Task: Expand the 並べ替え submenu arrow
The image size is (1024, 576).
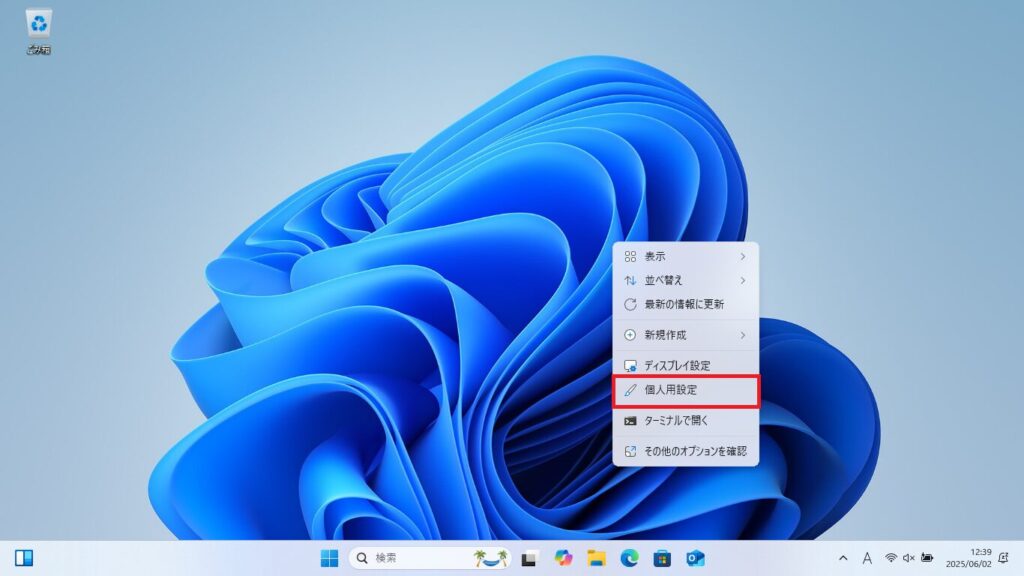Action: (743, 280)
